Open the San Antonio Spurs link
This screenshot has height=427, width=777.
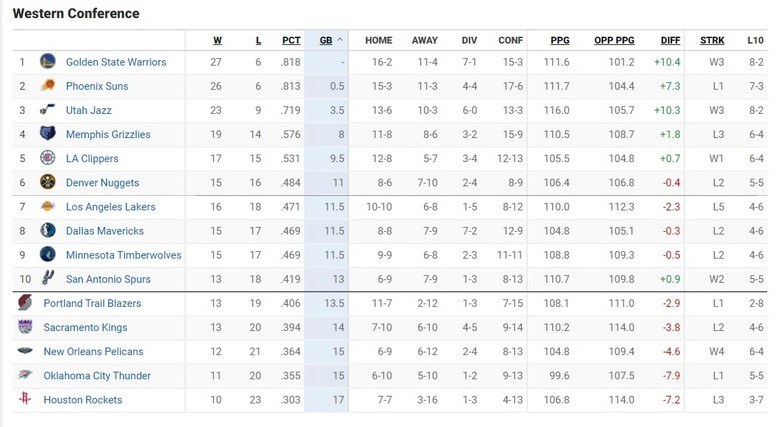(108, 279)
